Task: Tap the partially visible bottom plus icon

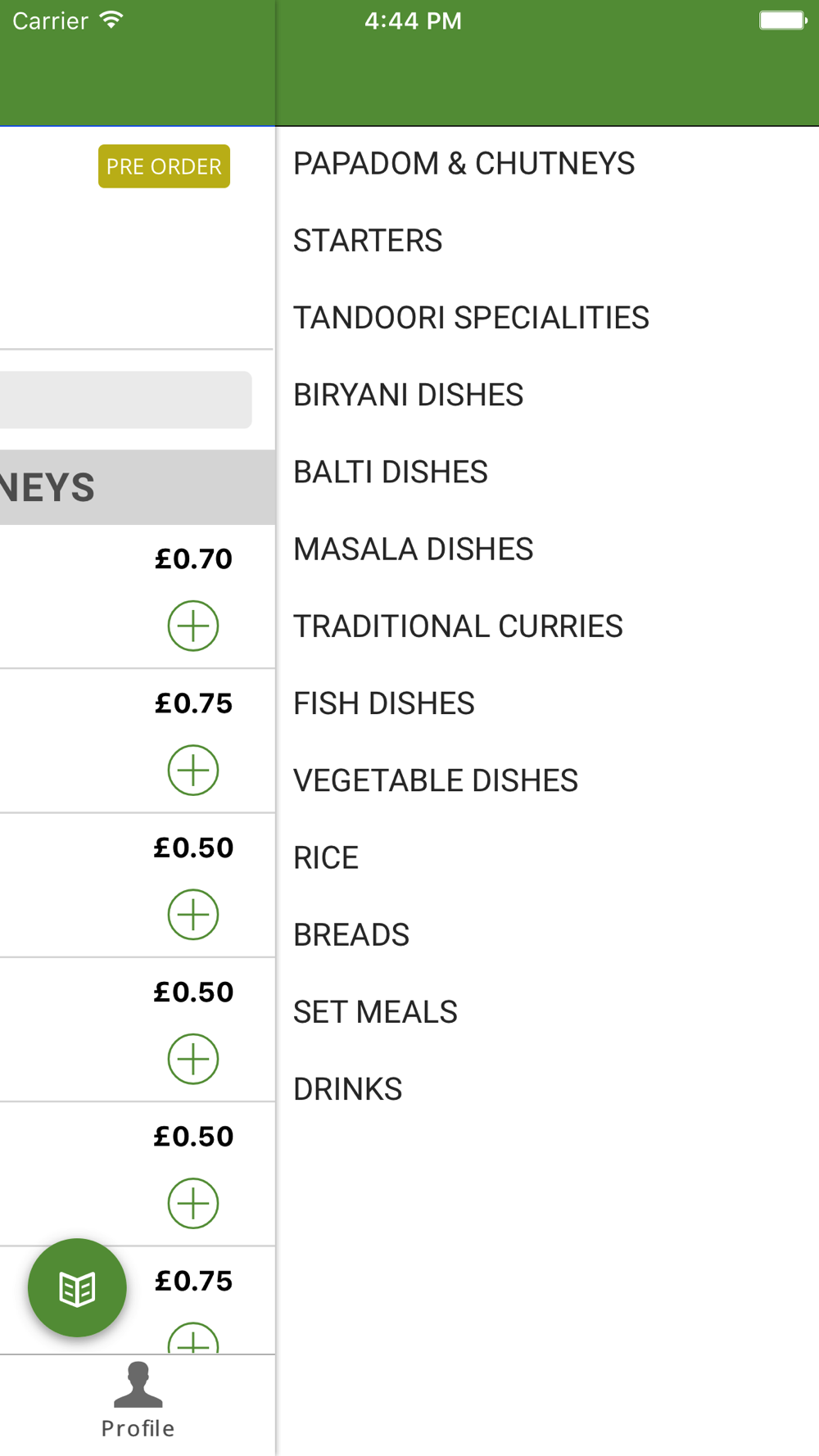Action: click(x=193, y=1338)
